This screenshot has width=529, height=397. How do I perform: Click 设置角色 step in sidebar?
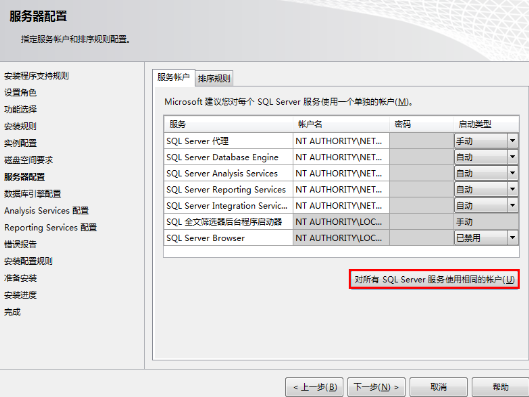click(x=20, y=92)
